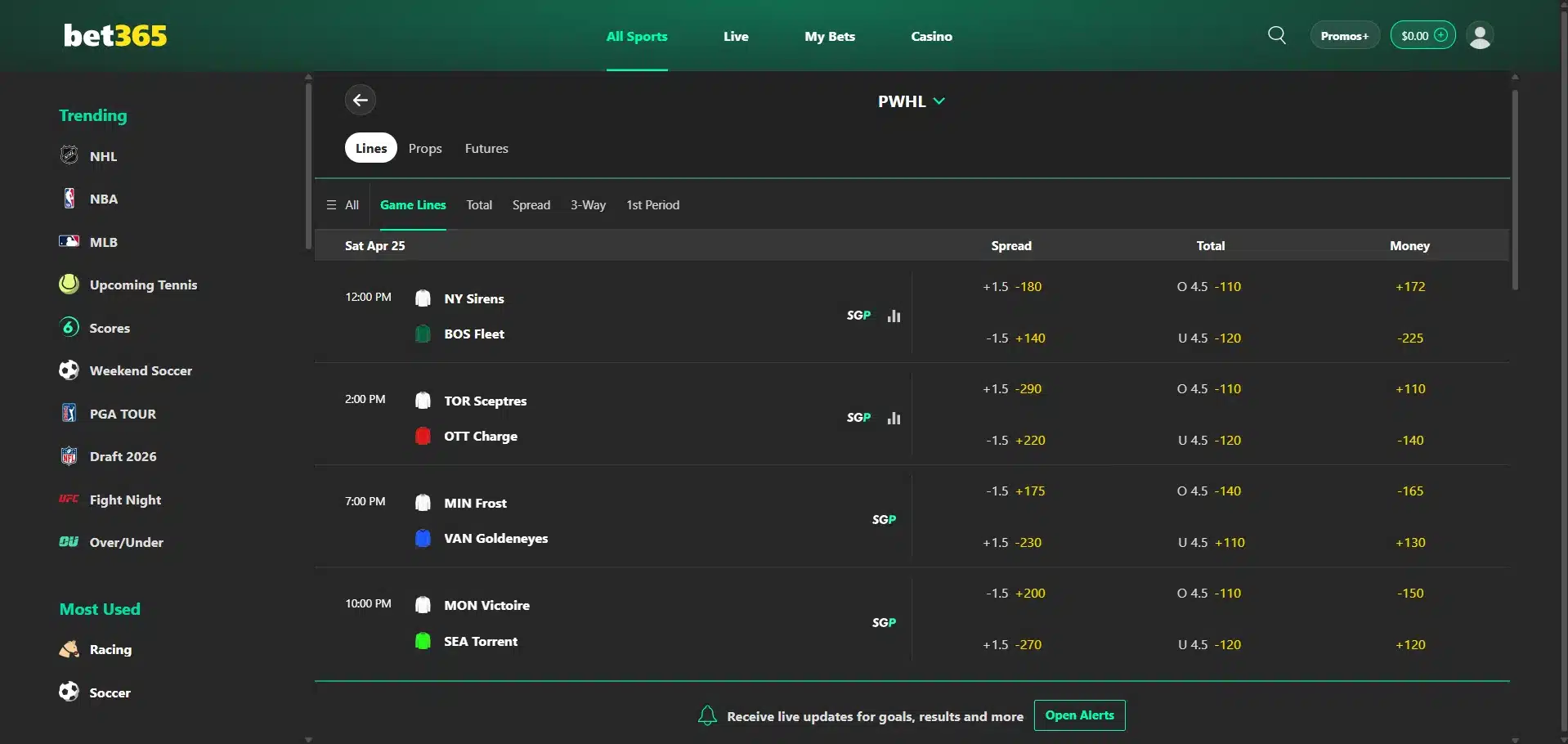
Task: Open the NY Sirens team name
Action: tap(474, 298)
